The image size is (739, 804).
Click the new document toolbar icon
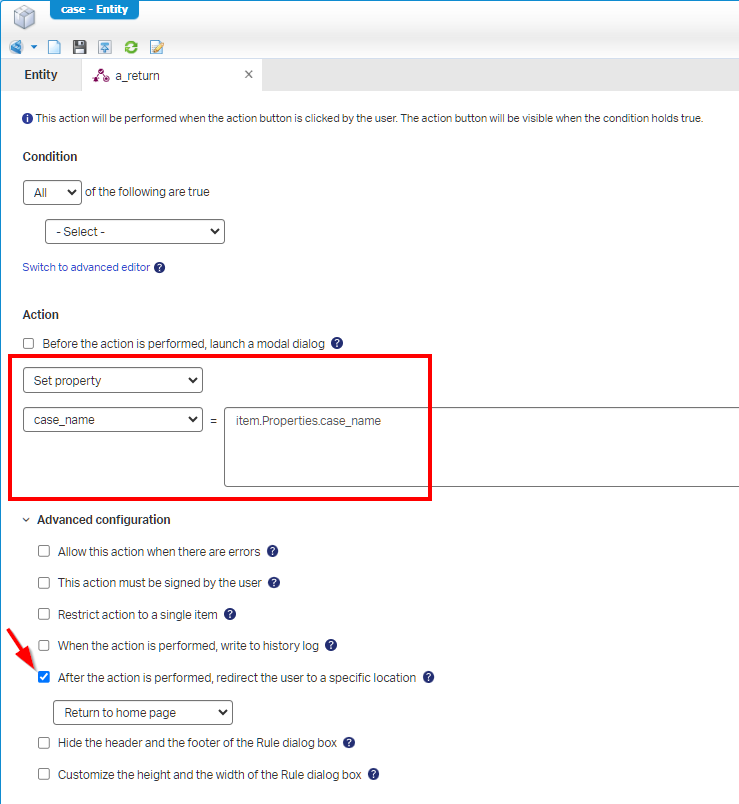point(54,47)
